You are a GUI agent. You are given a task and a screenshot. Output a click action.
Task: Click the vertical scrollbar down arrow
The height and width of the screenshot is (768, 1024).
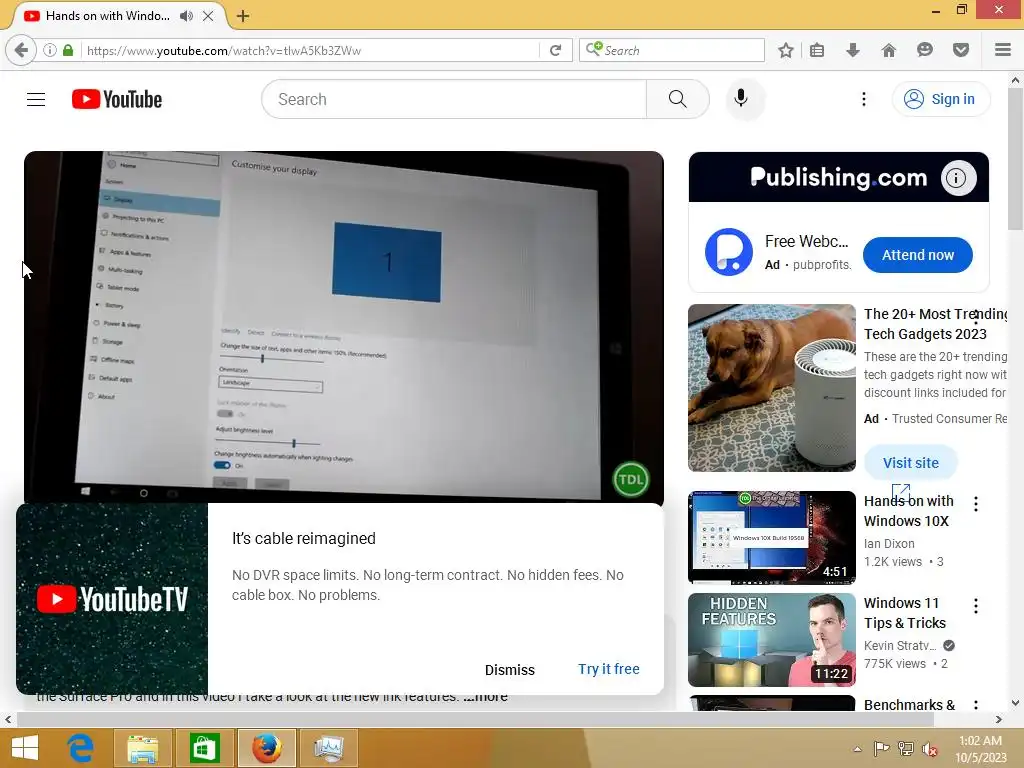1016,703
